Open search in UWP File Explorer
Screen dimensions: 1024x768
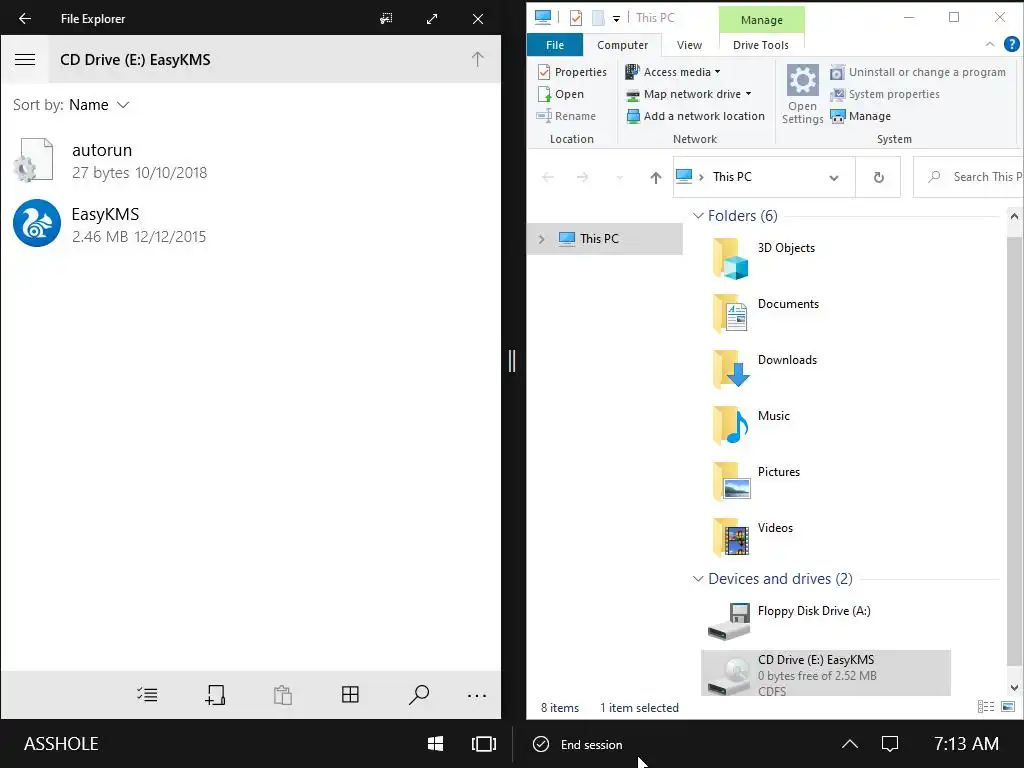coord(419,695)
